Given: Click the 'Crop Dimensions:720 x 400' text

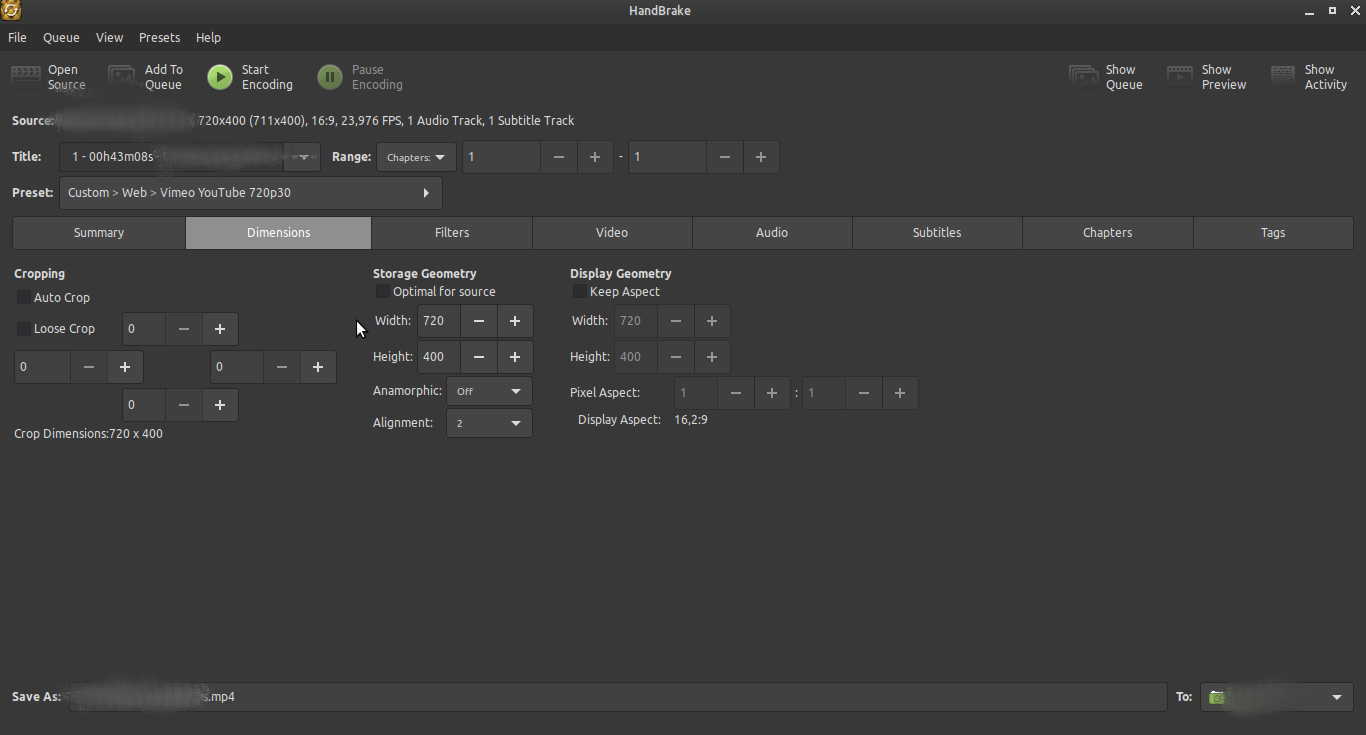Looking at the screenshot, I should click(x=88, y=434).
